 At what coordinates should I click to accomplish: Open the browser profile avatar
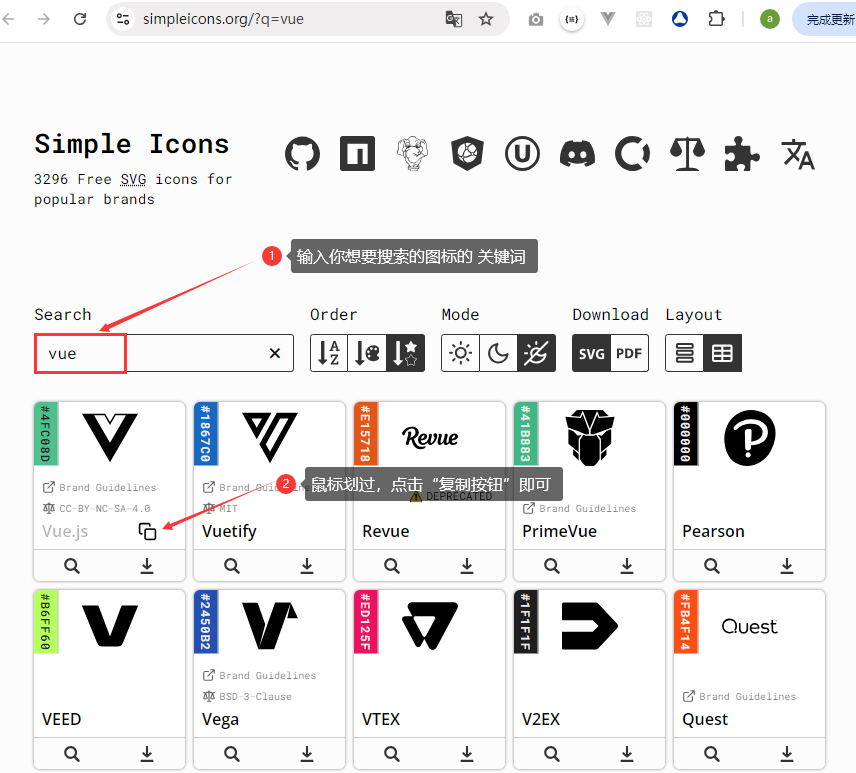click(x=770, y=19)
